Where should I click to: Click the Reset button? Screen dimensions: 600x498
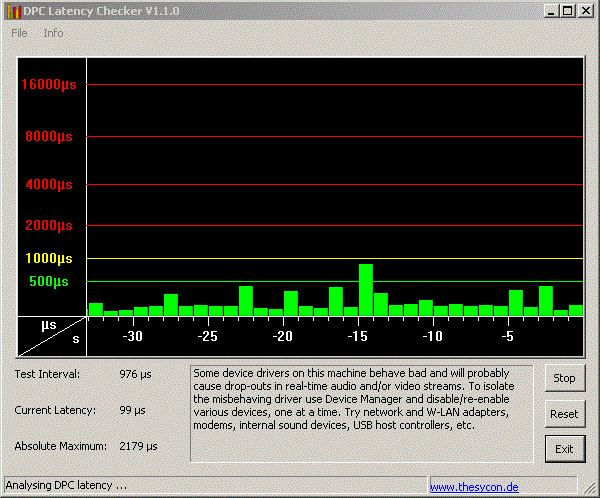click(x=565, y=414)
